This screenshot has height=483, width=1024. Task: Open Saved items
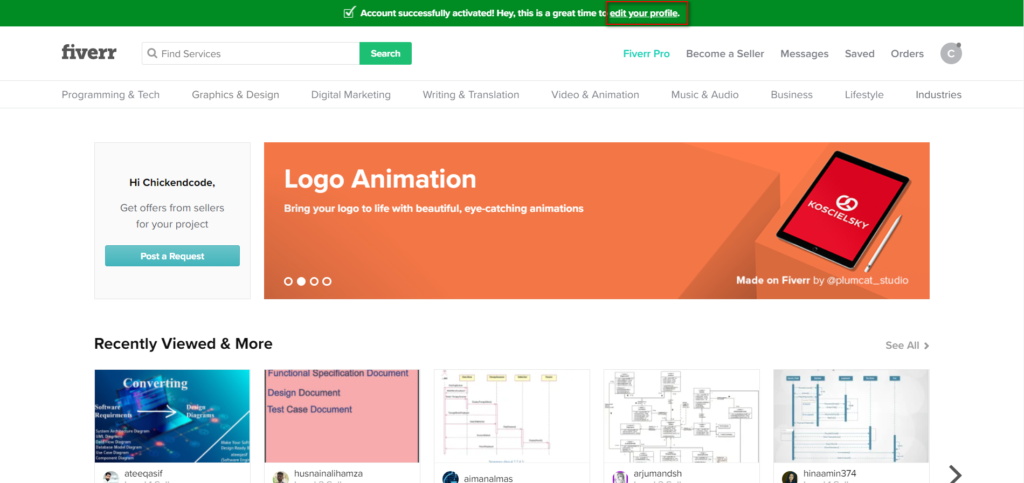coord(859,54)
